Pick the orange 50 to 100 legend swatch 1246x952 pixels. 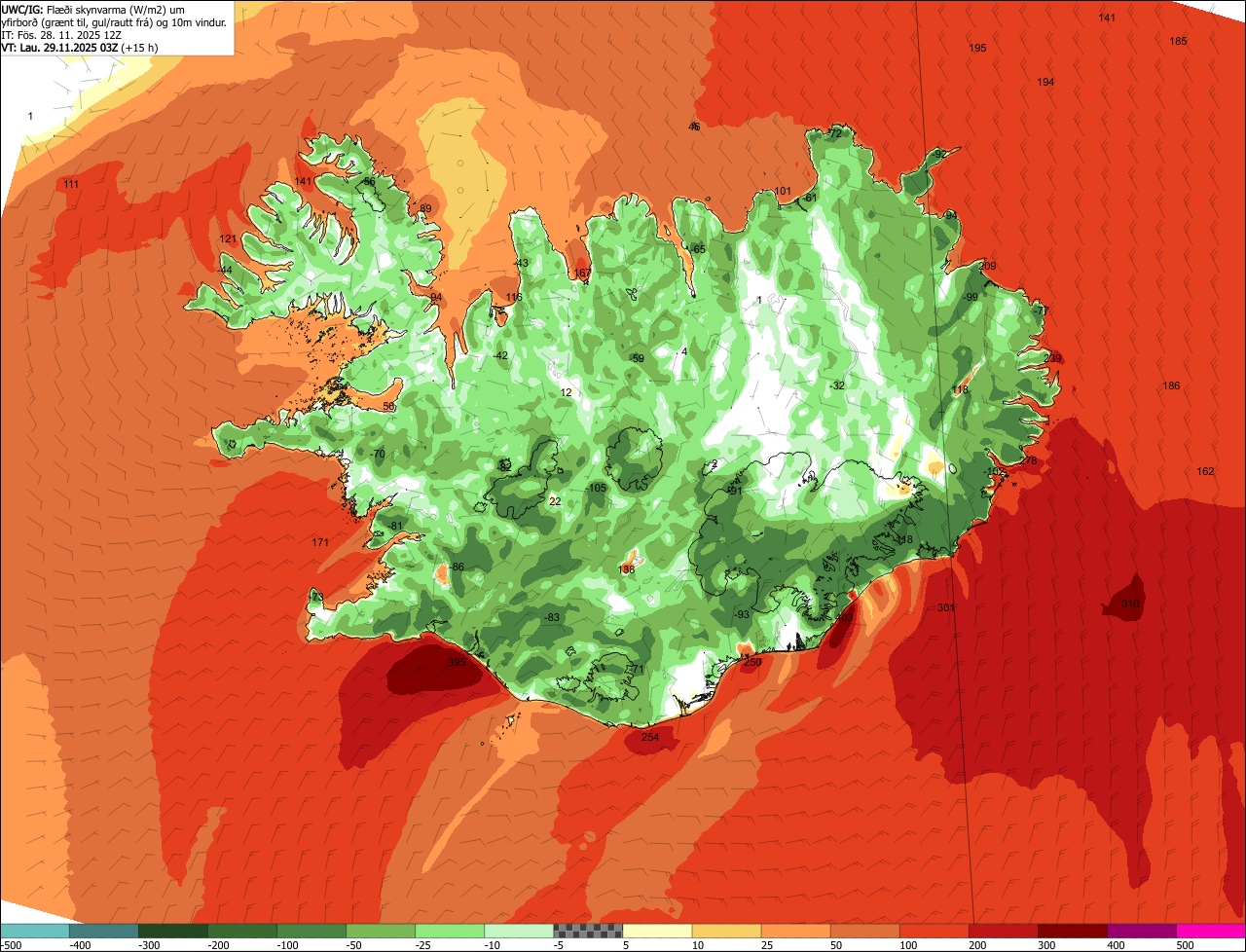[x=864, y=930]
